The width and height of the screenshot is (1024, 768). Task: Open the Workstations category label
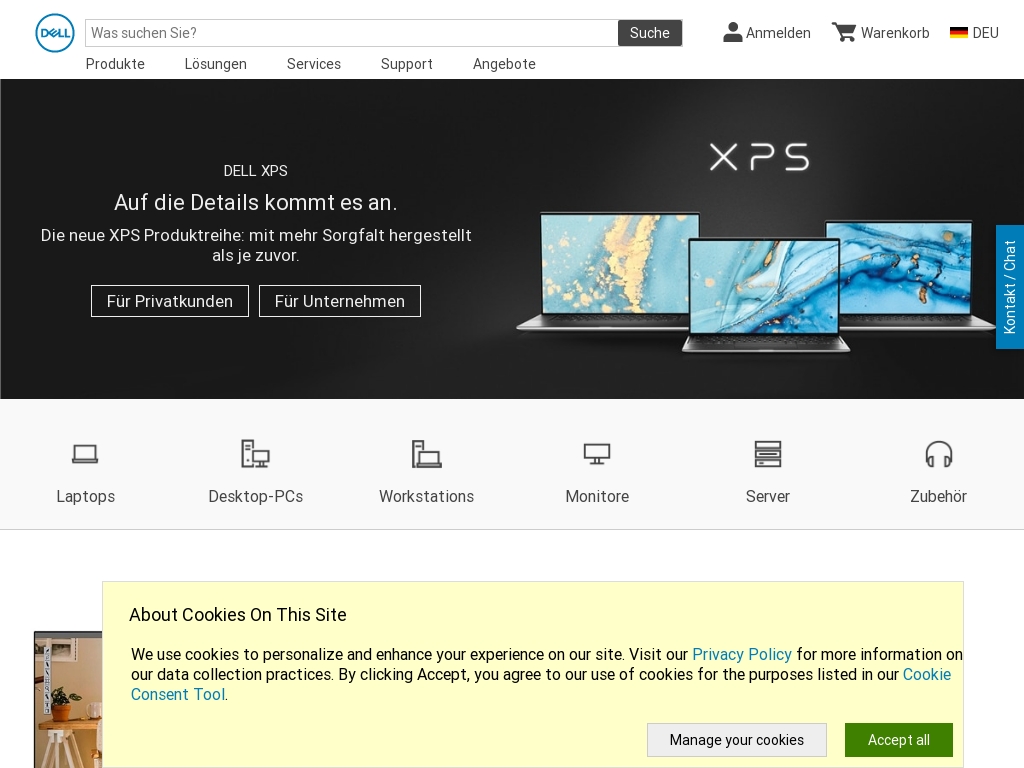426,496
